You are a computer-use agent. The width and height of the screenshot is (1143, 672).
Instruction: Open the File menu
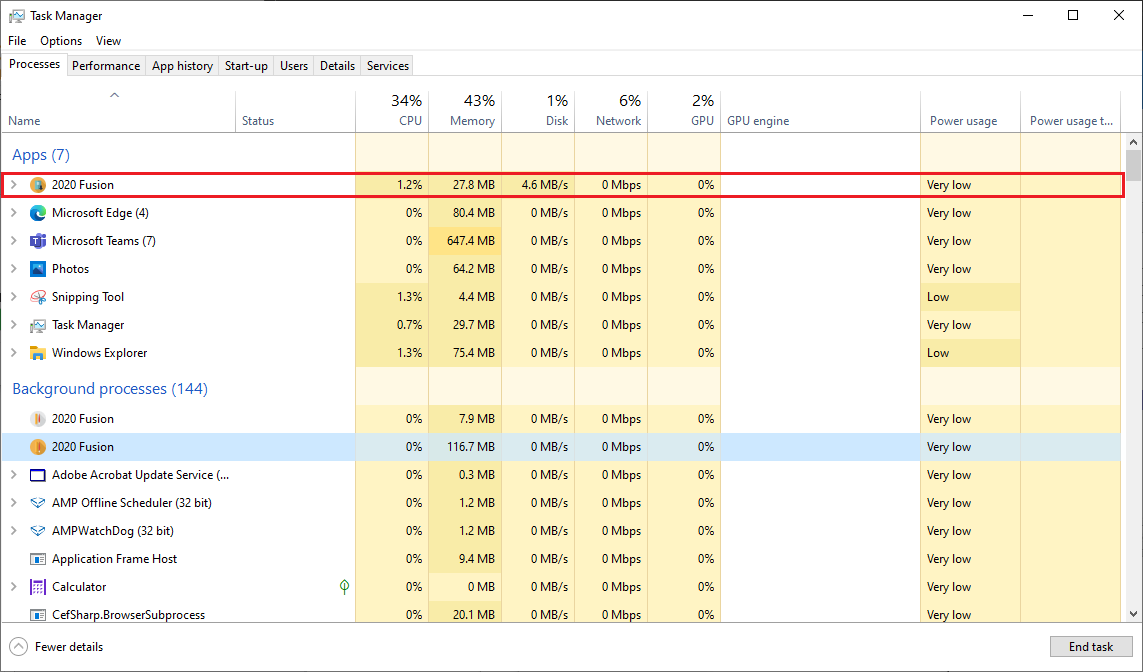point(17,41)
